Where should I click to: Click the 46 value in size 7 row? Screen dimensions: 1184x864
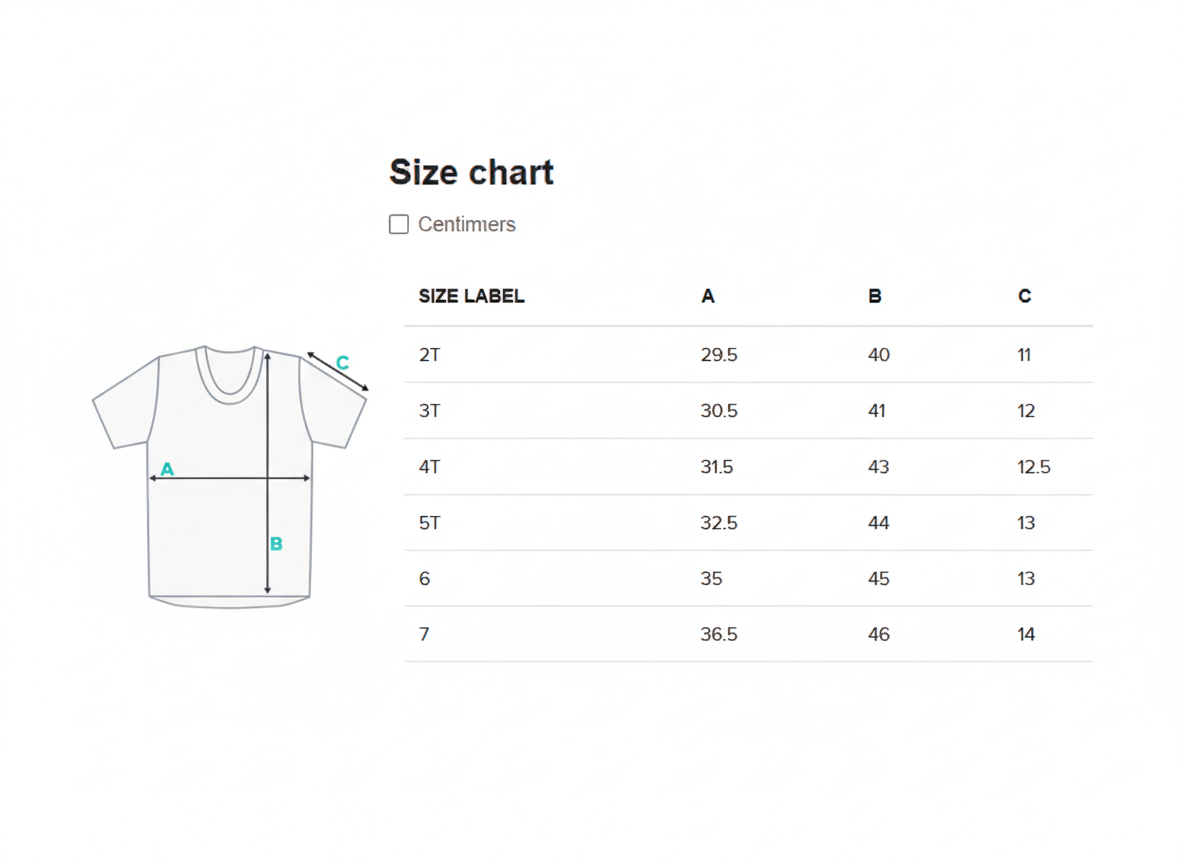879,634
